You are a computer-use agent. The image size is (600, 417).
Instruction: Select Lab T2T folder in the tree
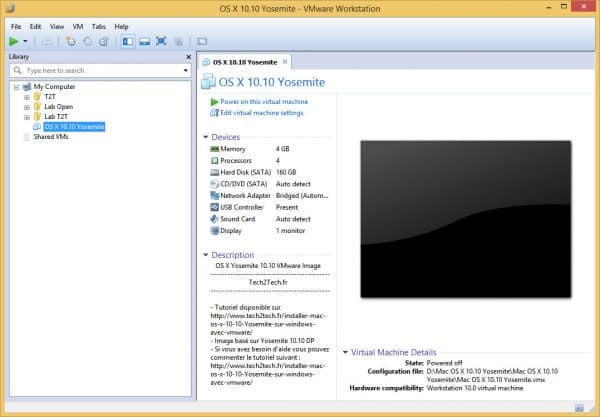56,116
